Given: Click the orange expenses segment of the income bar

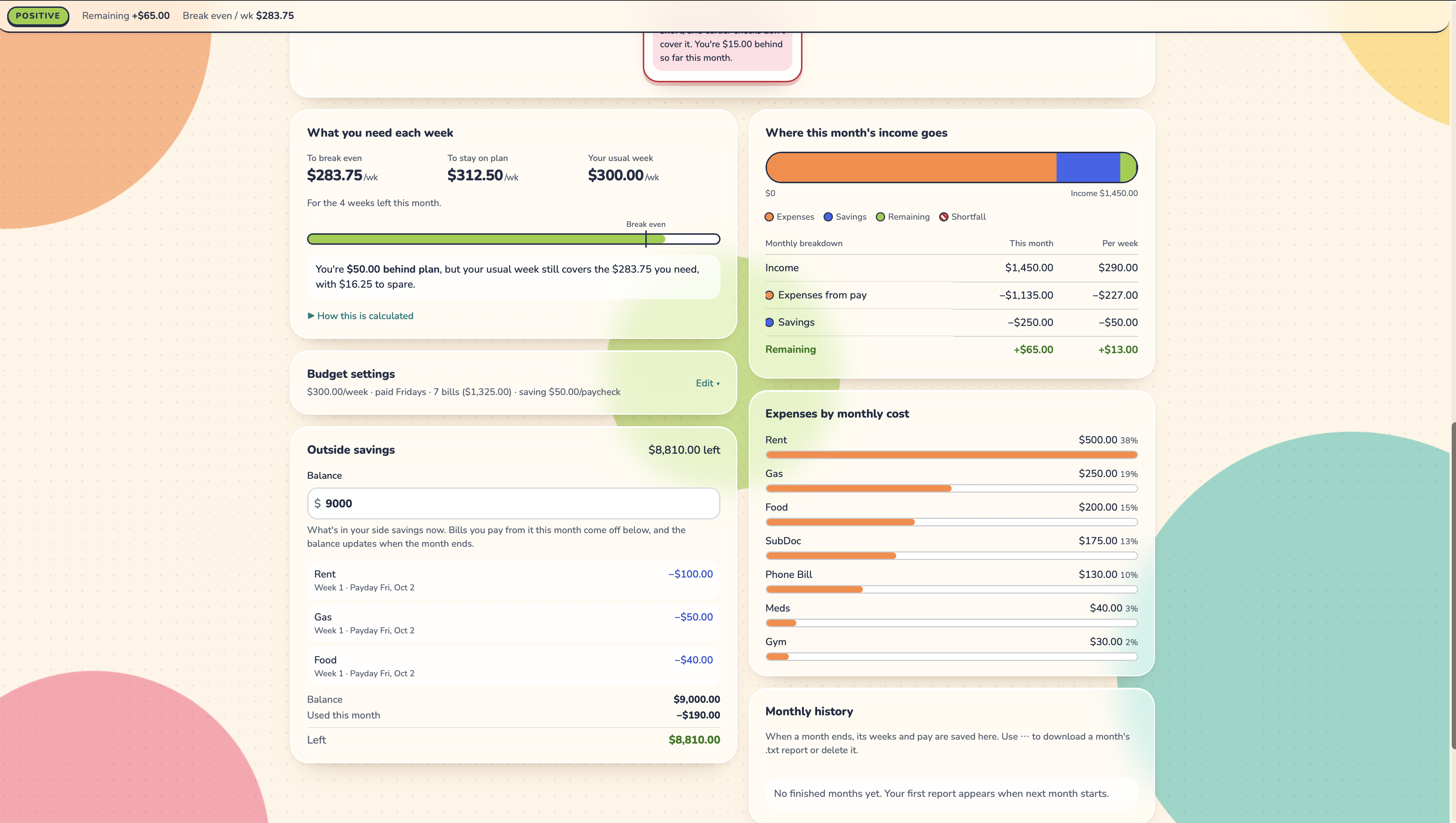Looking at the screenshot, I should 911,167.
